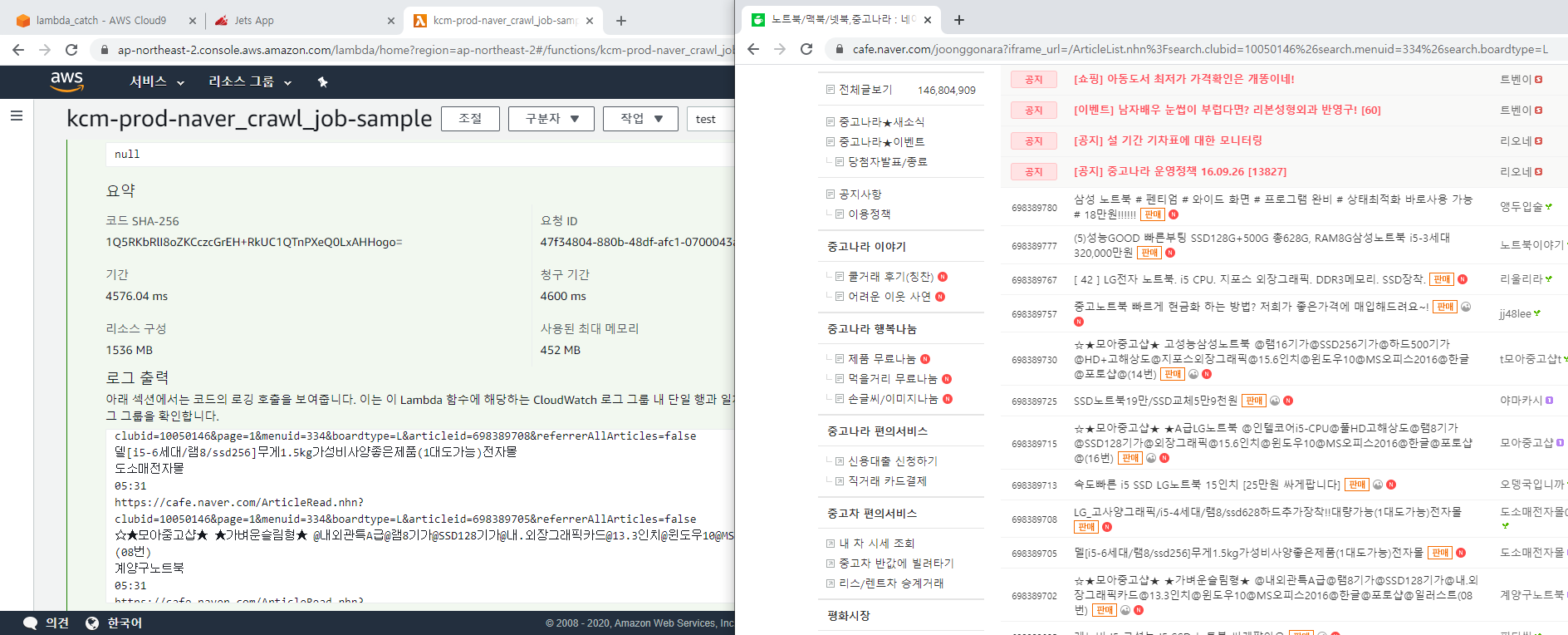This screenshot has width=1568, height=635.
Task: Open new tab in the Naver browser window
Action: pyautogui.click(x=959, y=20)
